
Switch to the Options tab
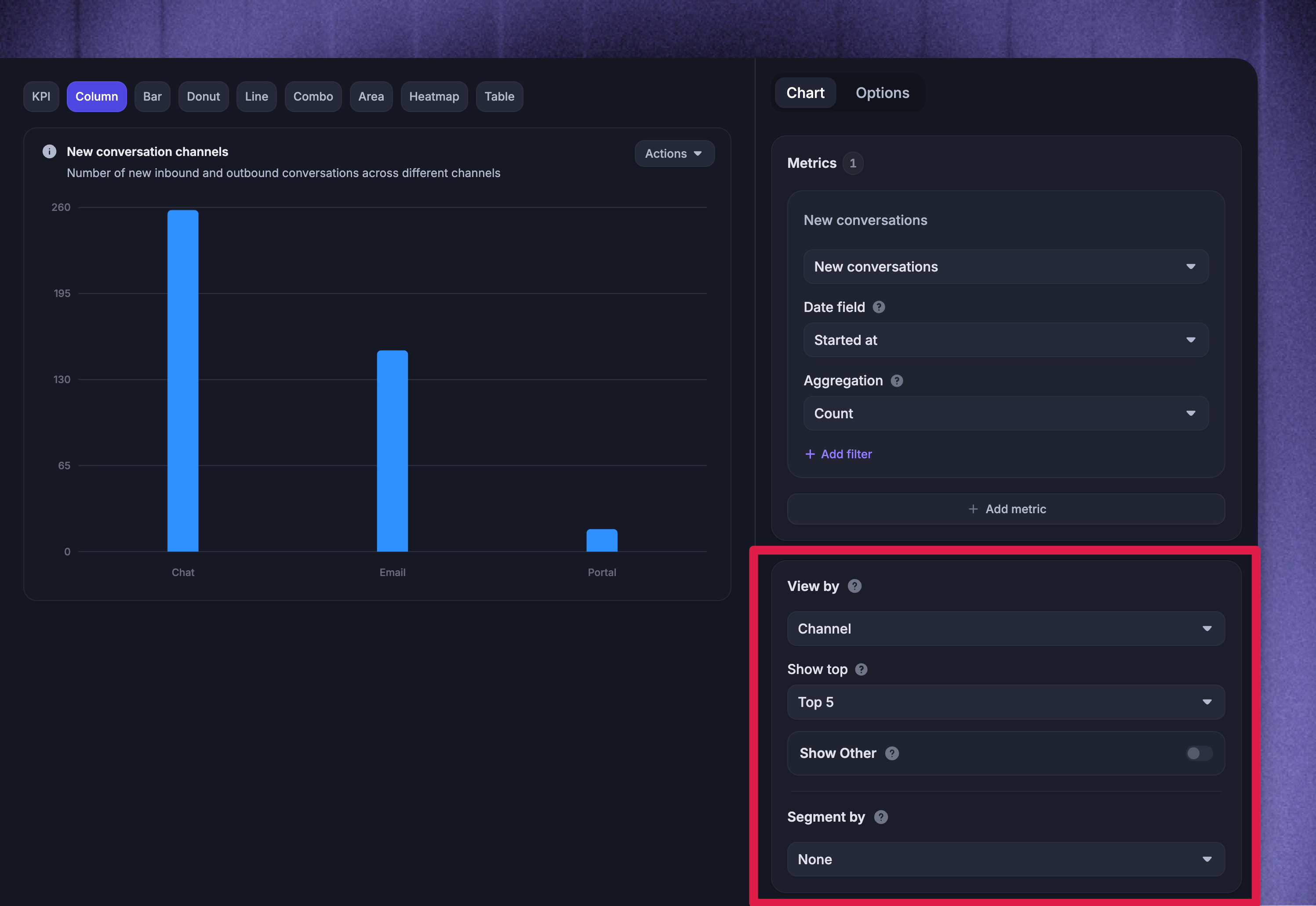pos(882,93)
